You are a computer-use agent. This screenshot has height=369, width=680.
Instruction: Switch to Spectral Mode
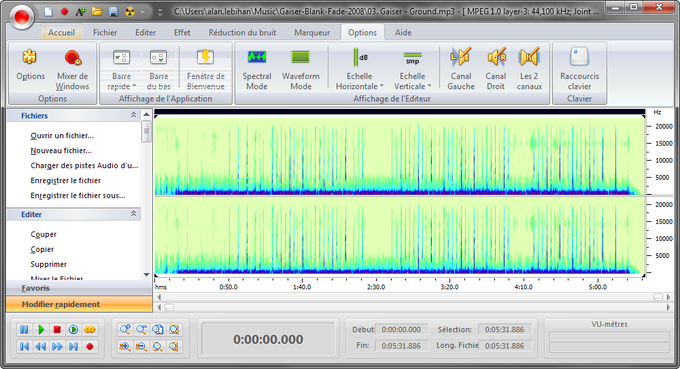pyautogui.click(x=257, y=69)
